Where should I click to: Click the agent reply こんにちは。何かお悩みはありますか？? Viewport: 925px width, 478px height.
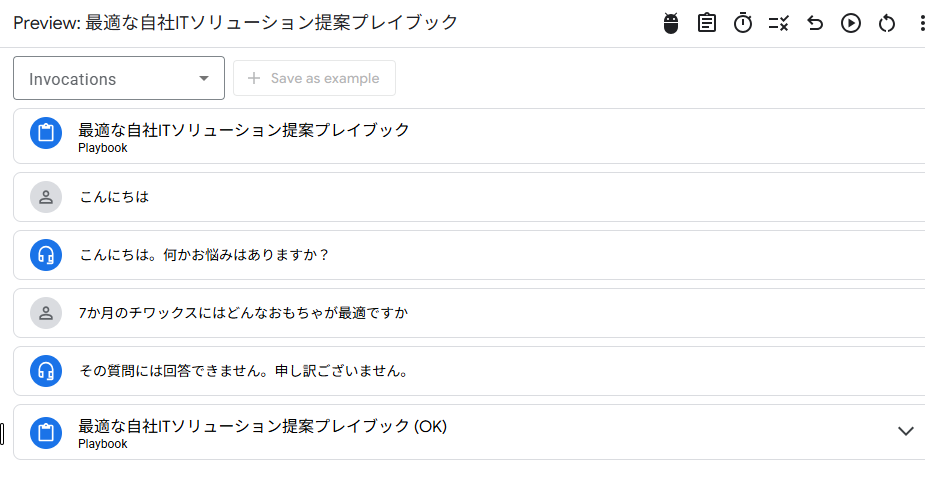(205, 255)
